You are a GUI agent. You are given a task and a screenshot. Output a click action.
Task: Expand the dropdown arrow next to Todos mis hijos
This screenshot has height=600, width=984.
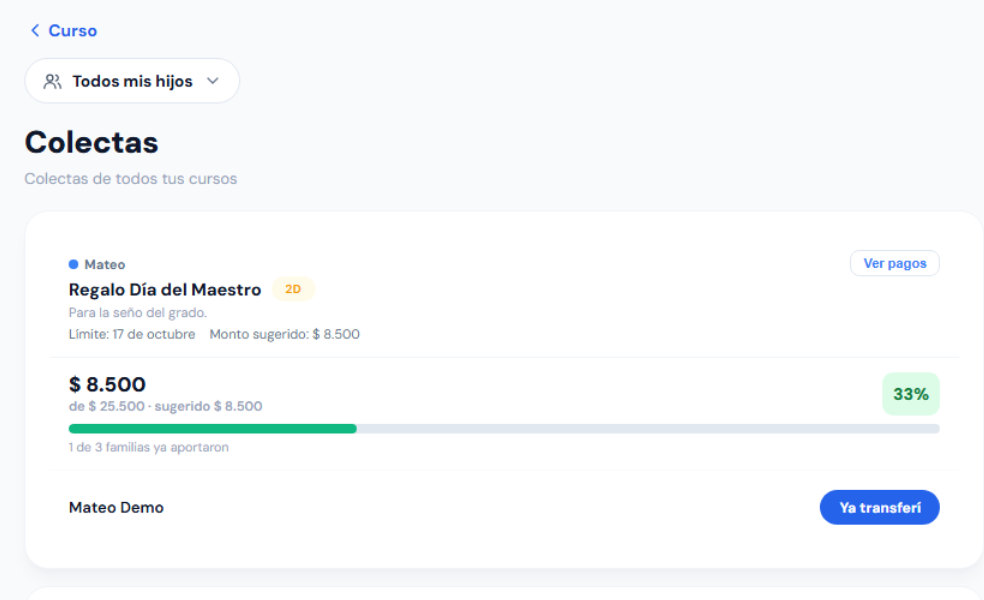pyautogui.click(x=213, y=81)
